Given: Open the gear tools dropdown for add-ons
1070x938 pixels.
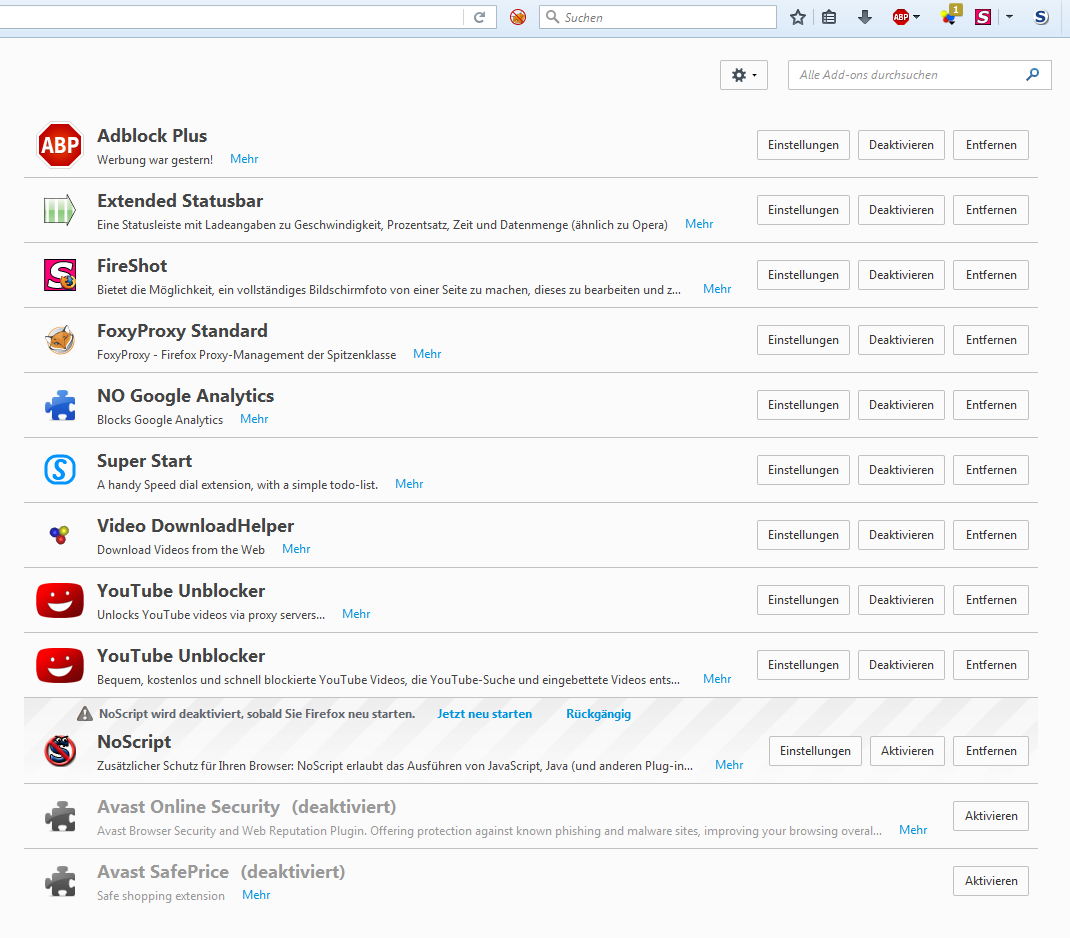Looking at the screenshot, I should coord(744,75).
